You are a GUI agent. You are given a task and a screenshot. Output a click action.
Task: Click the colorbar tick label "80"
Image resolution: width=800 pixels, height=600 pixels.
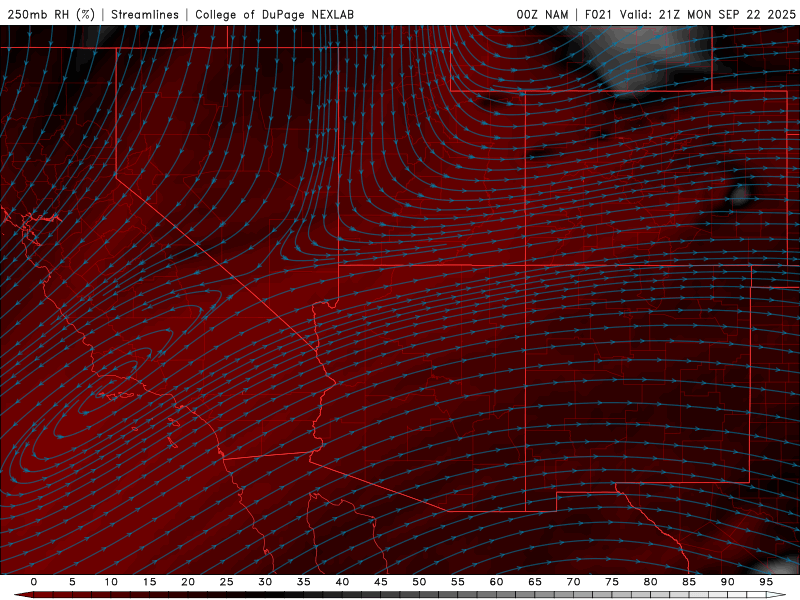click(x=650, y=582)
